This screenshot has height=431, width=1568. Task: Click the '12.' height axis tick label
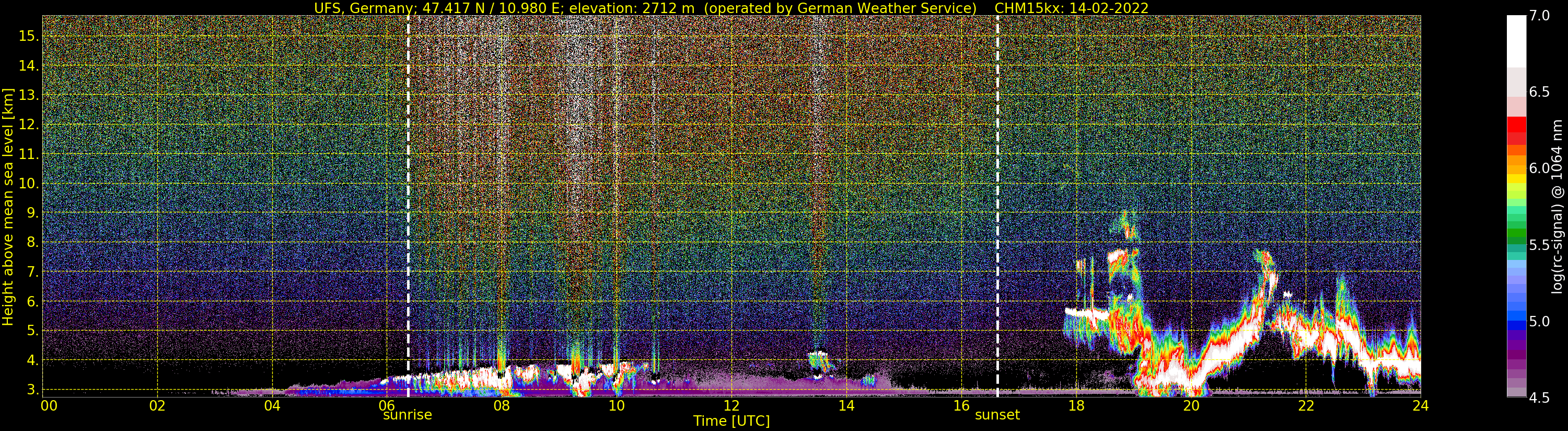[x=29, y=125]
